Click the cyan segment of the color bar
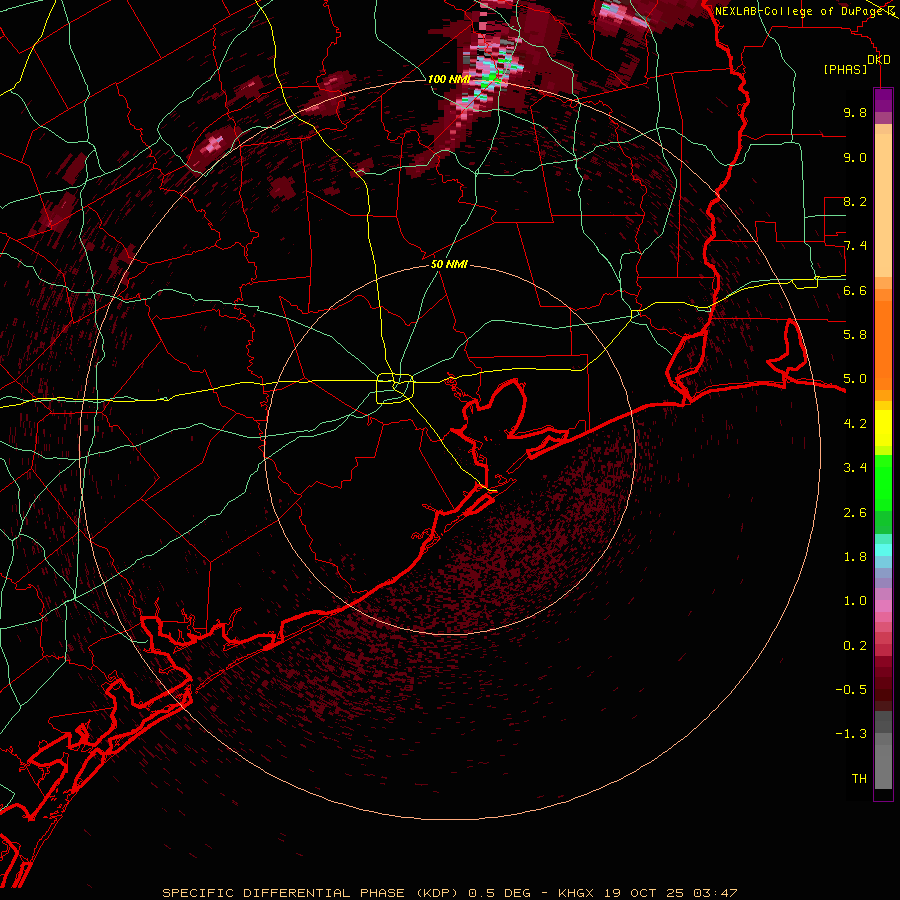 [883, 550]
